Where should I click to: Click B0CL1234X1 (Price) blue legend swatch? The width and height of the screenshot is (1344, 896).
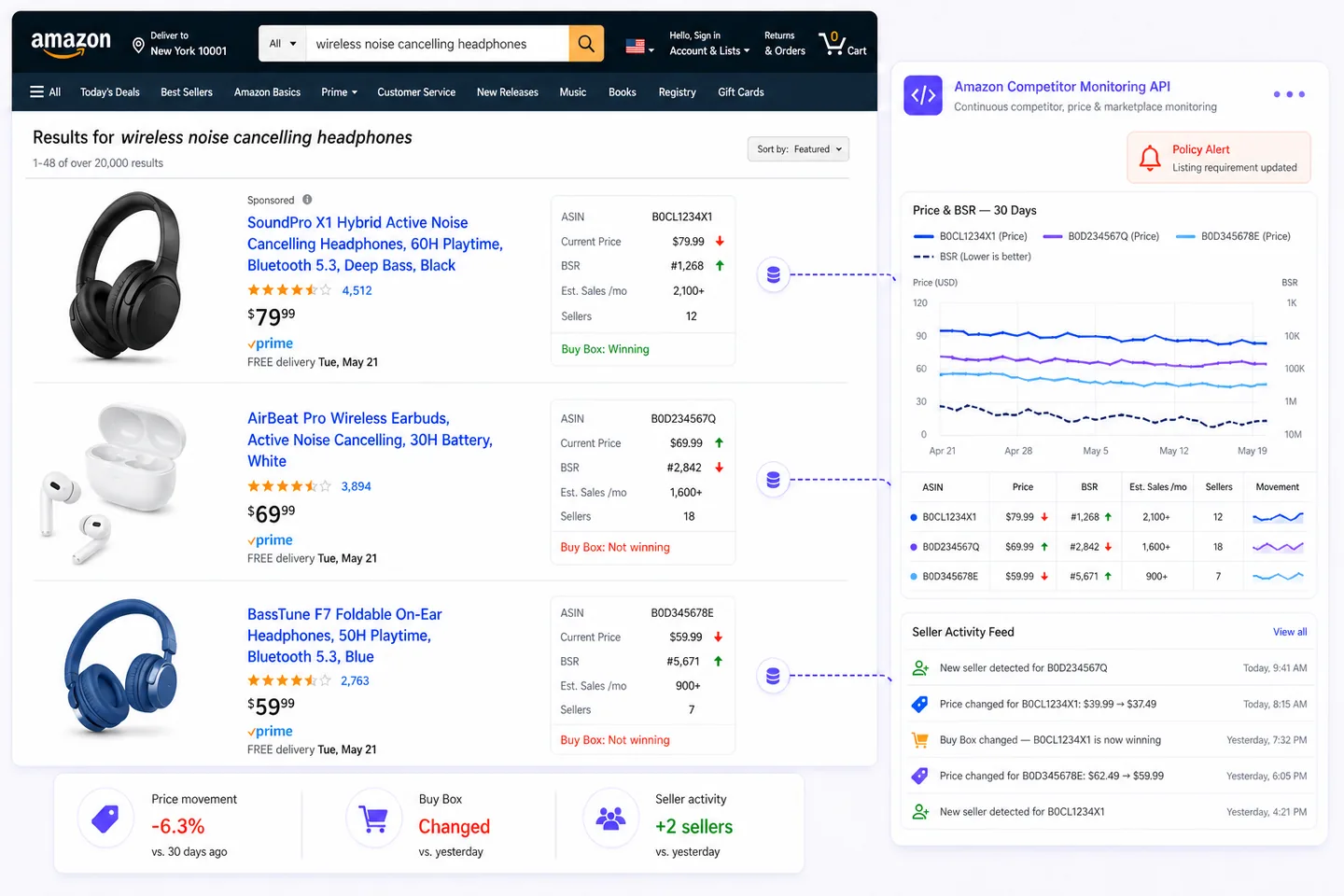[923, 237]
